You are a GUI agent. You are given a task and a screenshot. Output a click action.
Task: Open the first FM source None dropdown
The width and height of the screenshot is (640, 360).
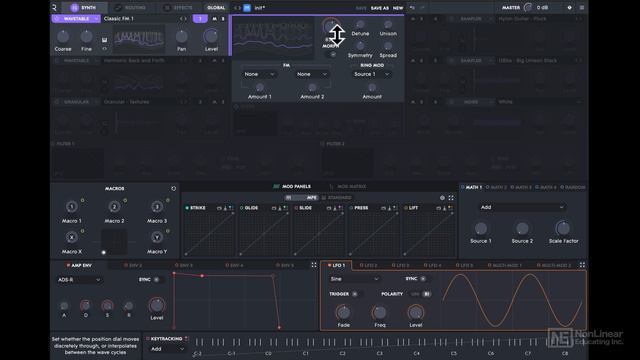pos(260,74)
